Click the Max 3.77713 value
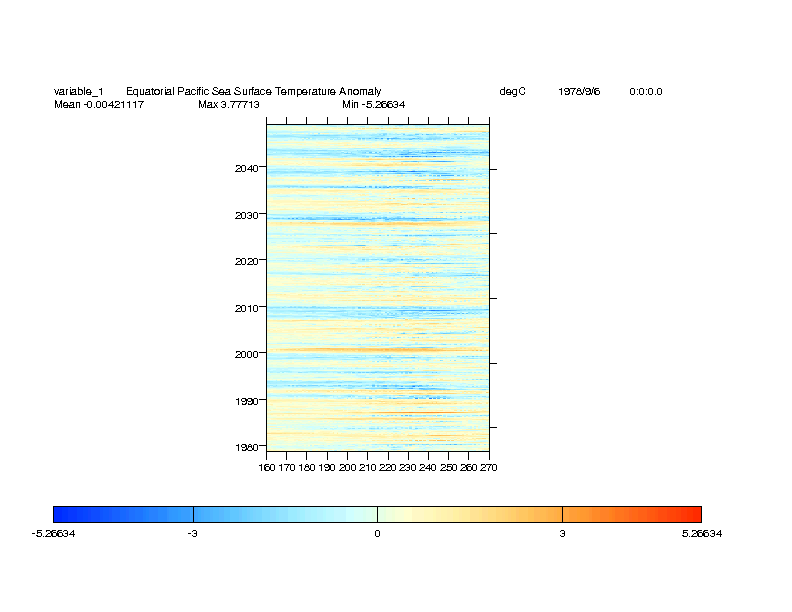The height and width of the screenshot is (612, 792). 229,104
